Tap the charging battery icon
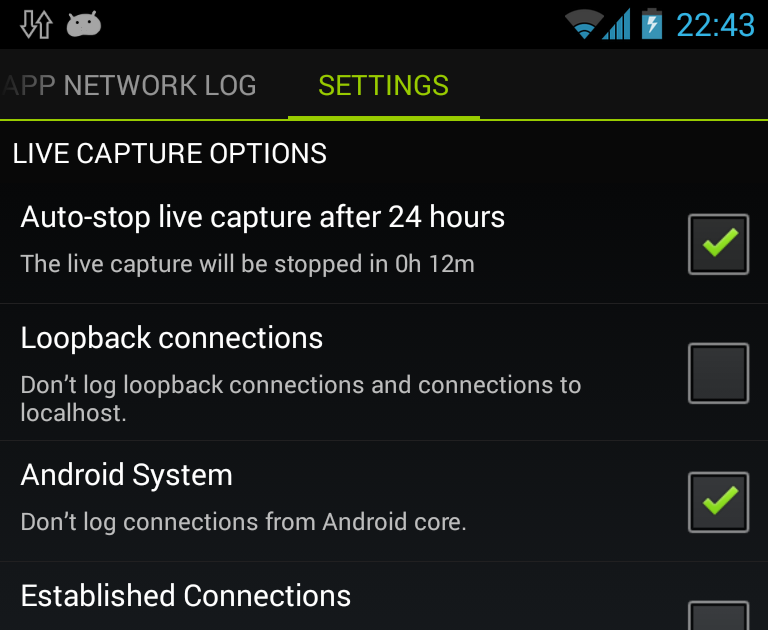This screenshot has width=768, height=630. coord(652,24)
